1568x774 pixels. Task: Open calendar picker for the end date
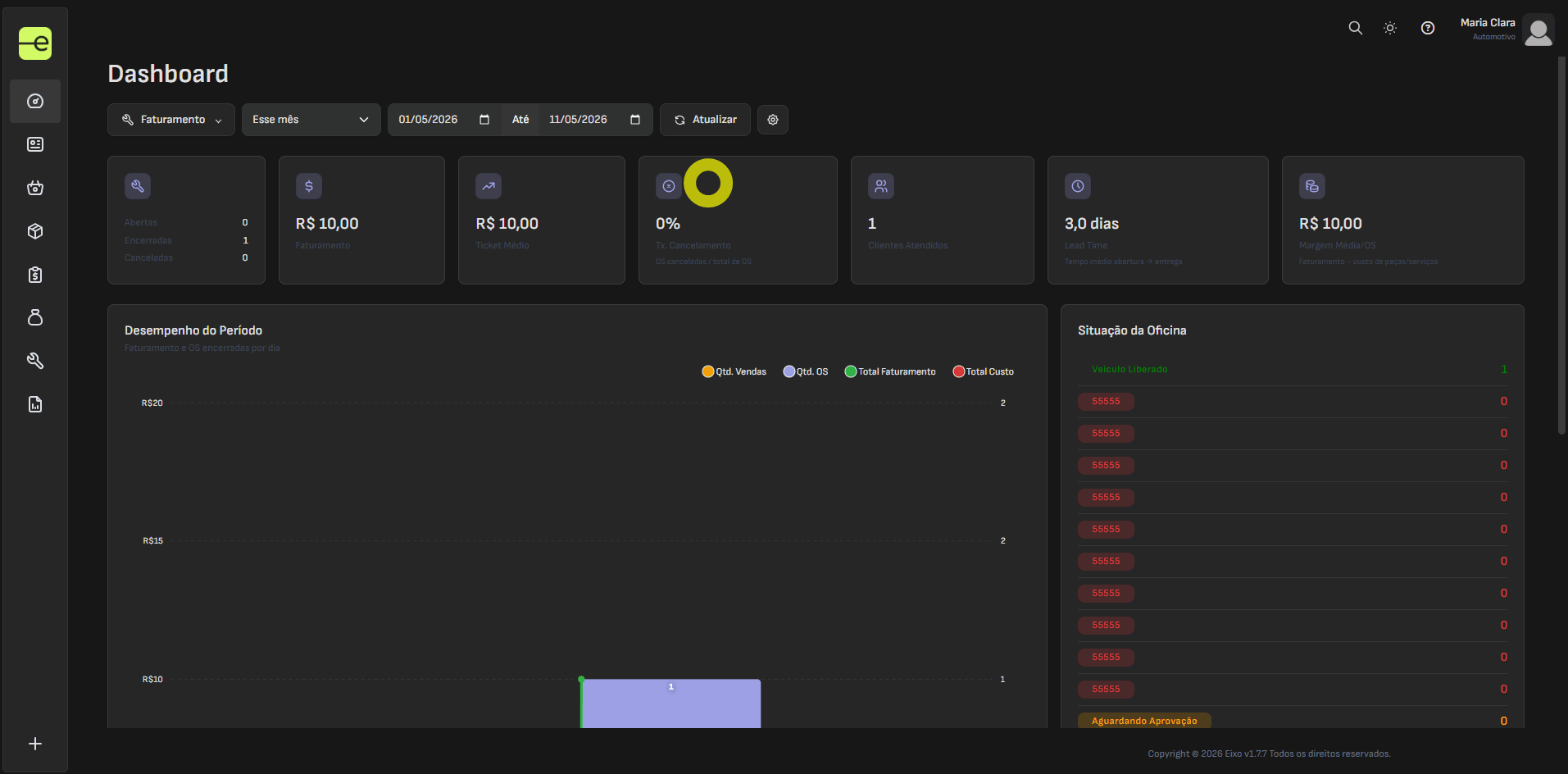635,120
